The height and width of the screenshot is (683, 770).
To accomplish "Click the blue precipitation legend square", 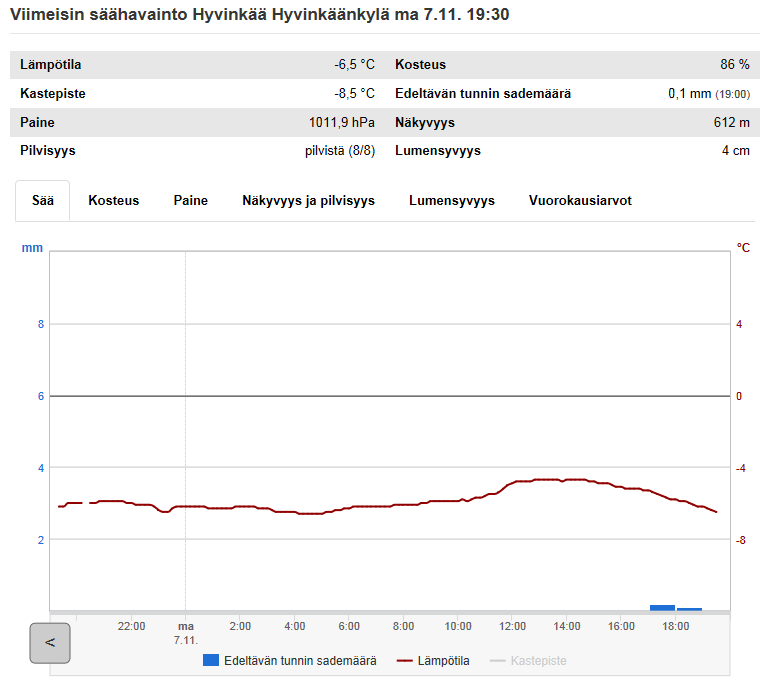I will [x=210, y=661].
